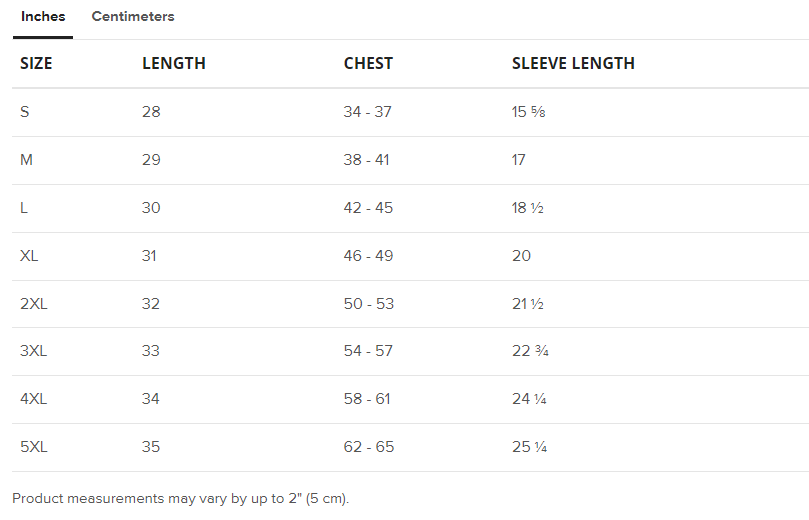Select the 2XL size row label
This screenshot has height=520, width=809.
coord(34,304)
